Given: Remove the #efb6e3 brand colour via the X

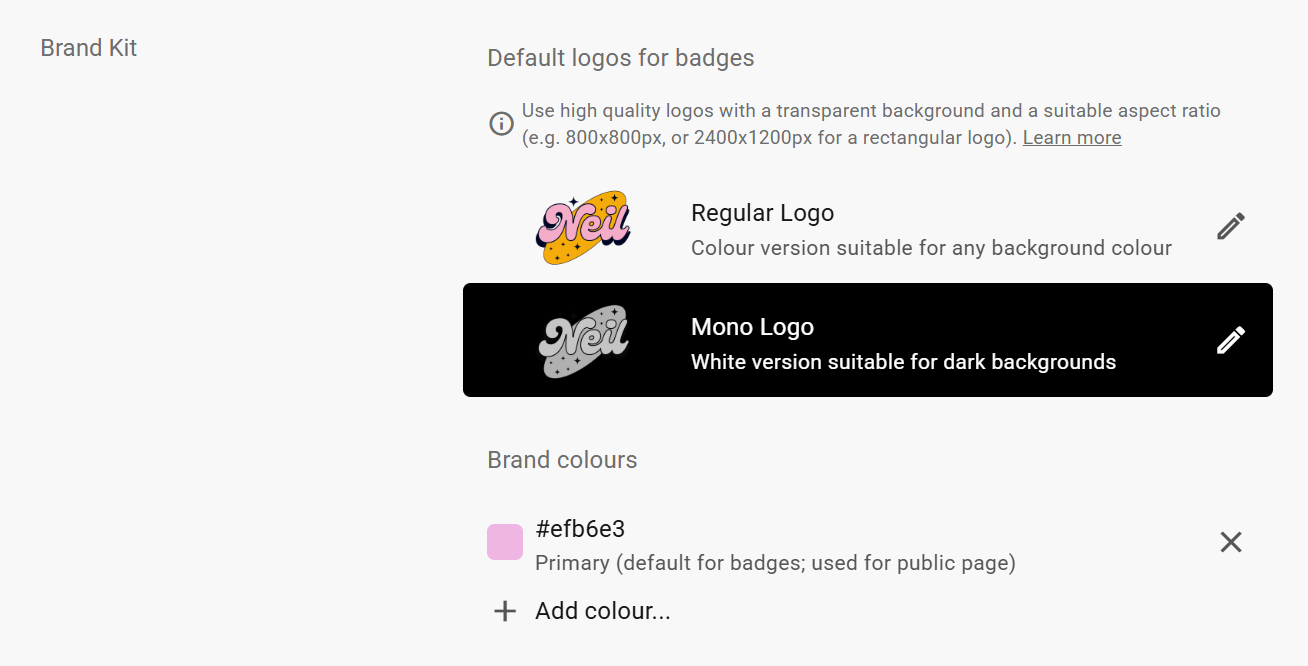Looking at the screenshot, I should pyautogui.click(x=1230, y=542).
